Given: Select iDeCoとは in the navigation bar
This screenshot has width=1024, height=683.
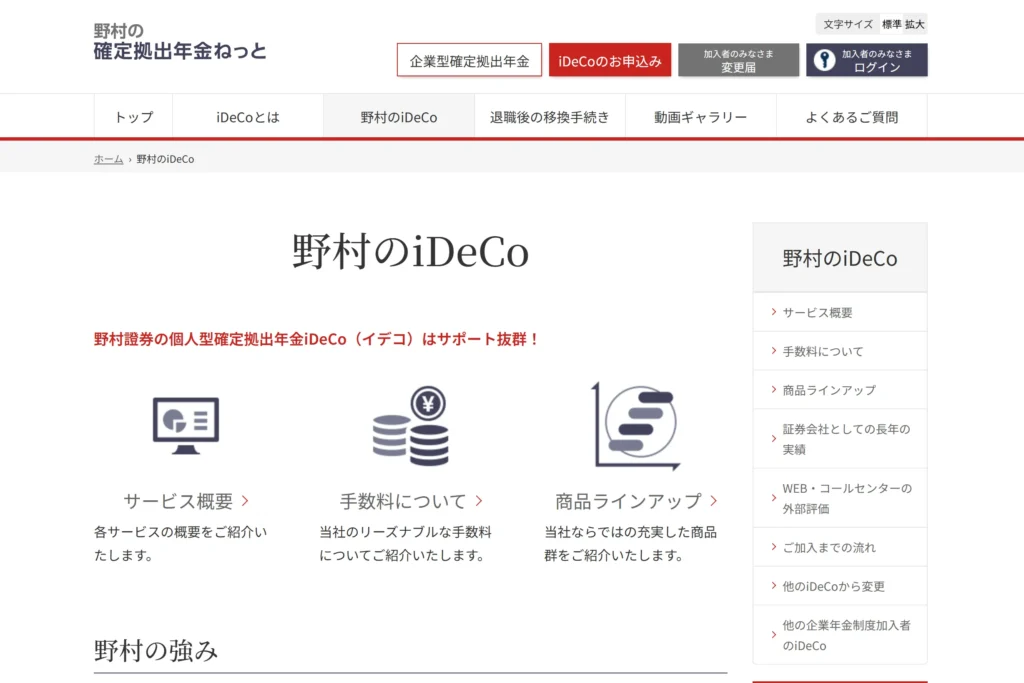Looking at the screenshot, I should [247, 117].
